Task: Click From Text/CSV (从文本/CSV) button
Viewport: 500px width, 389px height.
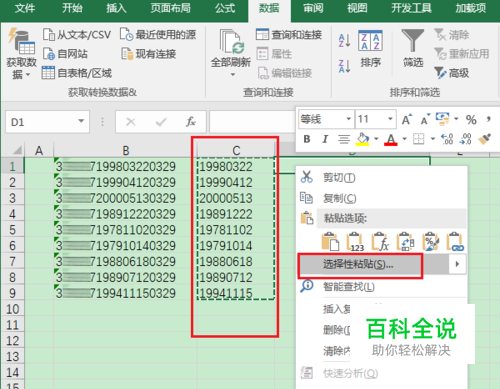Action: (77, 34)
